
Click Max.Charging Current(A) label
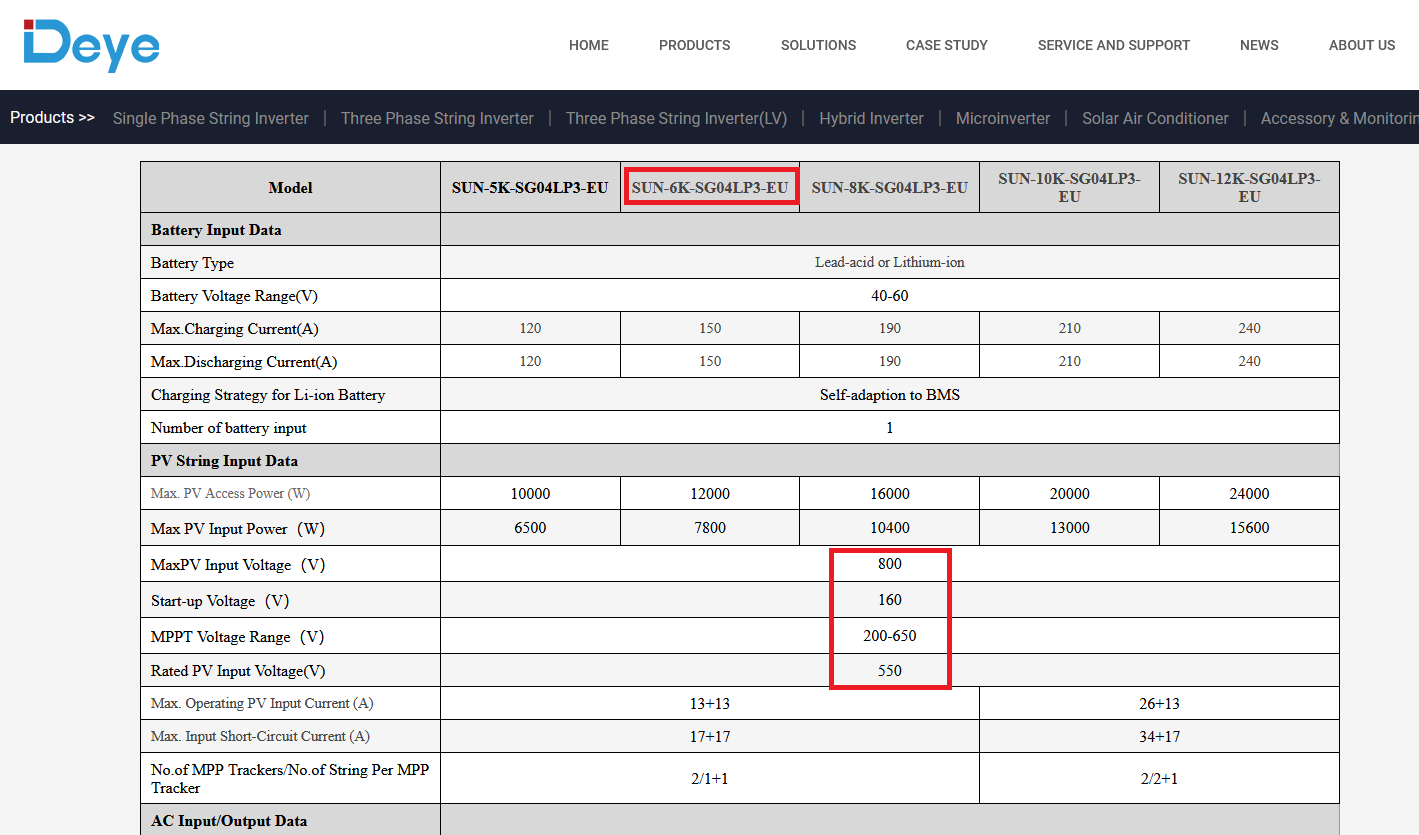(x=235, y=329)
